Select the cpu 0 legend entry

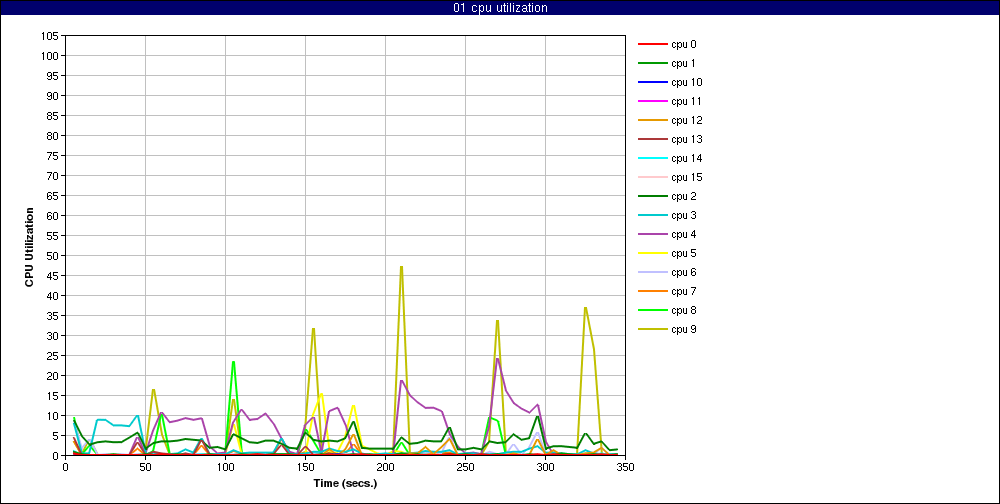[x=667, y=45]
